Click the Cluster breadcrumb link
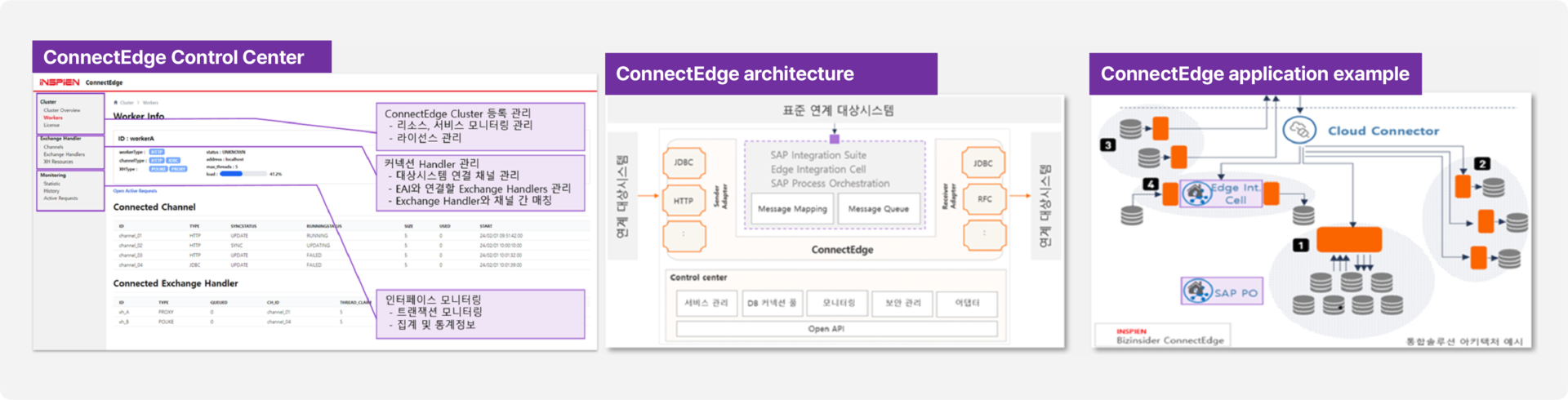 coord(127,103)
